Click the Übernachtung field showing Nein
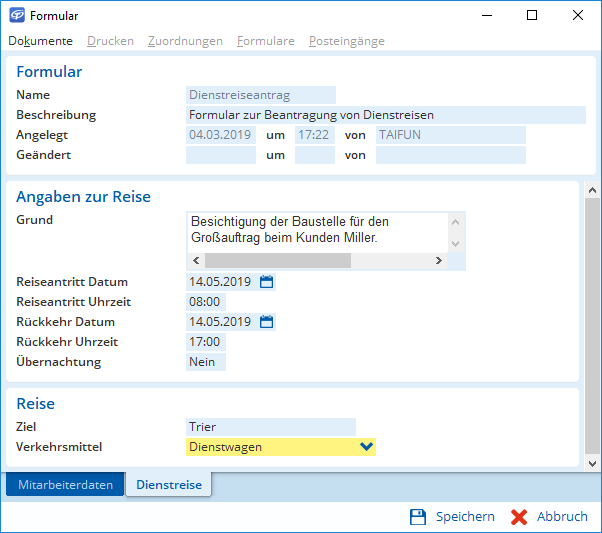The image size is (602, 533). coord(205,362)
